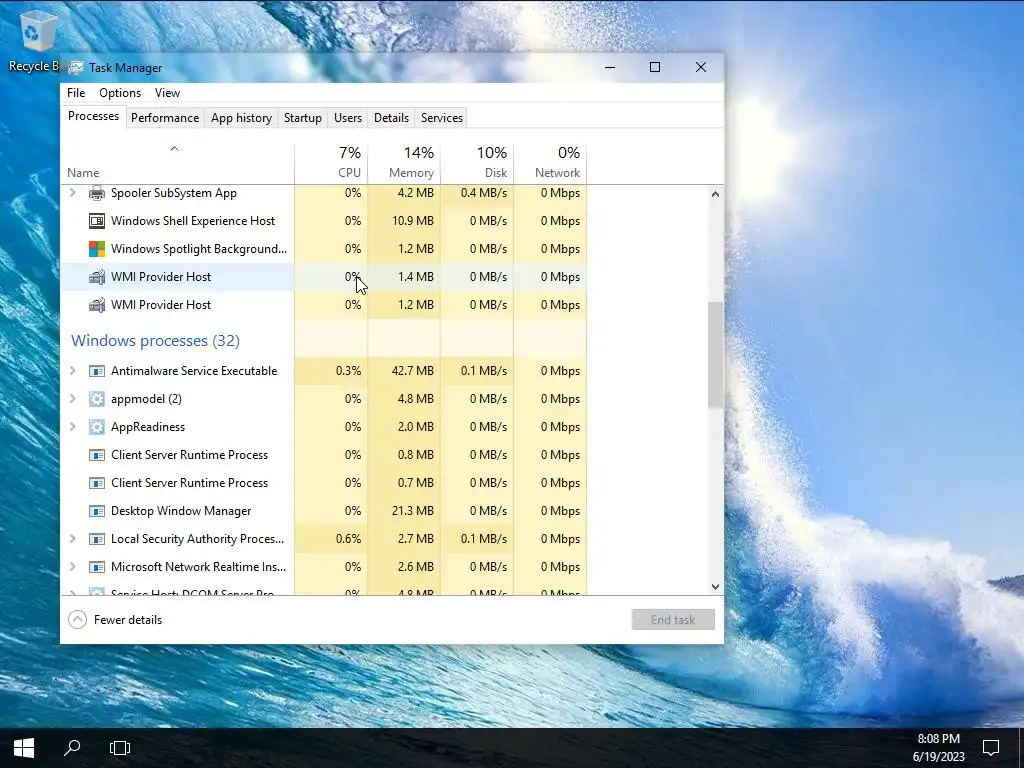Switch to the Users tab

347,118
